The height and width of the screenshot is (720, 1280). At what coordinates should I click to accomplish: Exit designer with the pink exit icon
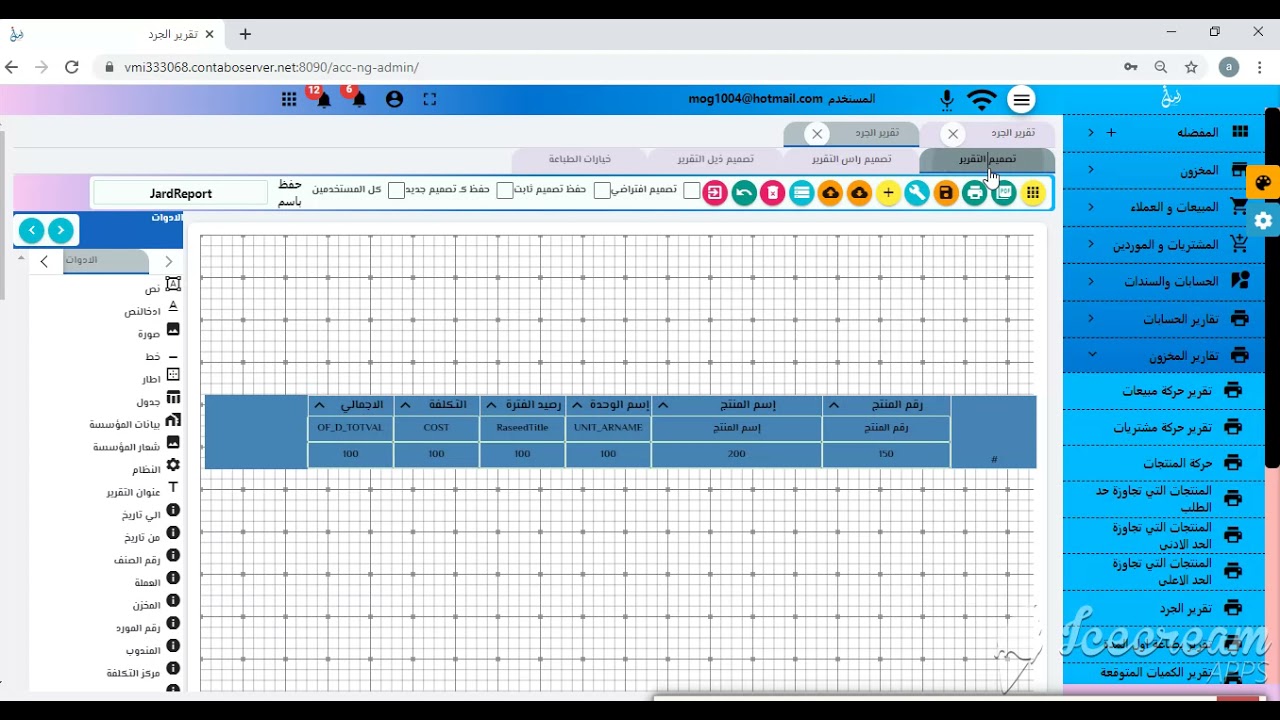coord(714,193)
